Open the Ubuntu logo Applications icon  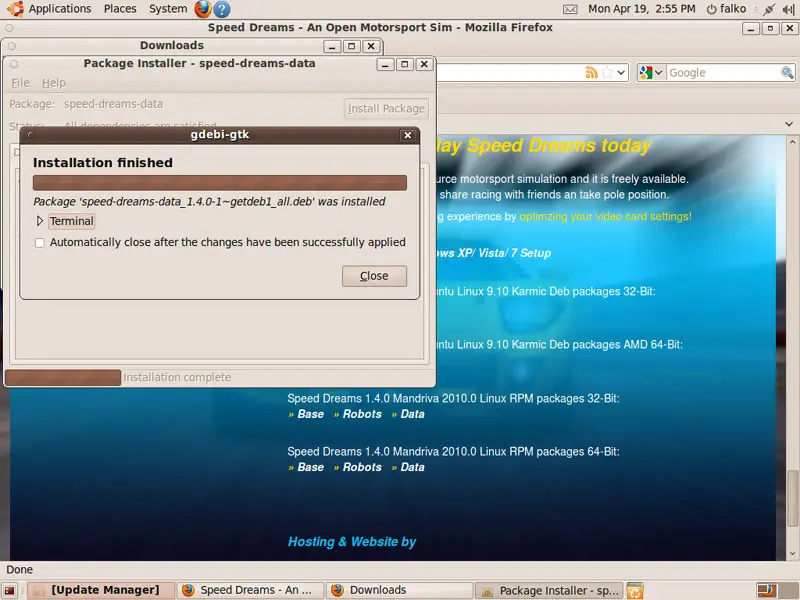click(x=15, y=9)
